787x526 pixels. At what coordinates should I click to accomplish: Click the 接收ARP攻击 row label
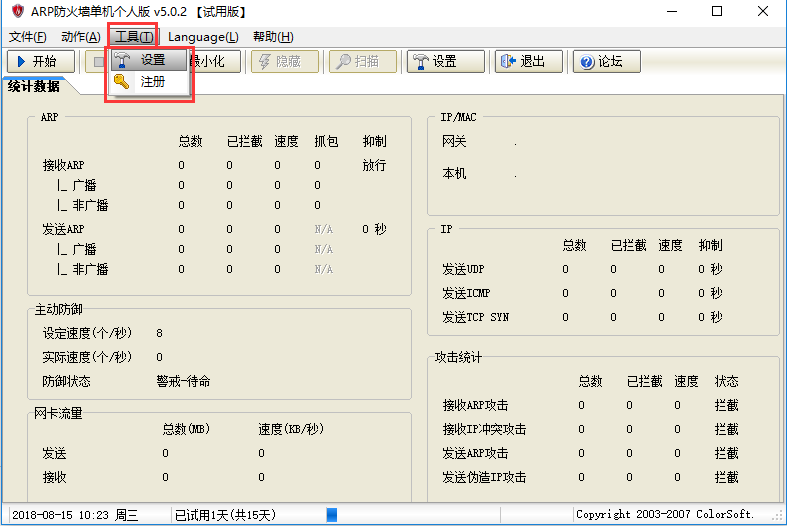pos(475,405)
